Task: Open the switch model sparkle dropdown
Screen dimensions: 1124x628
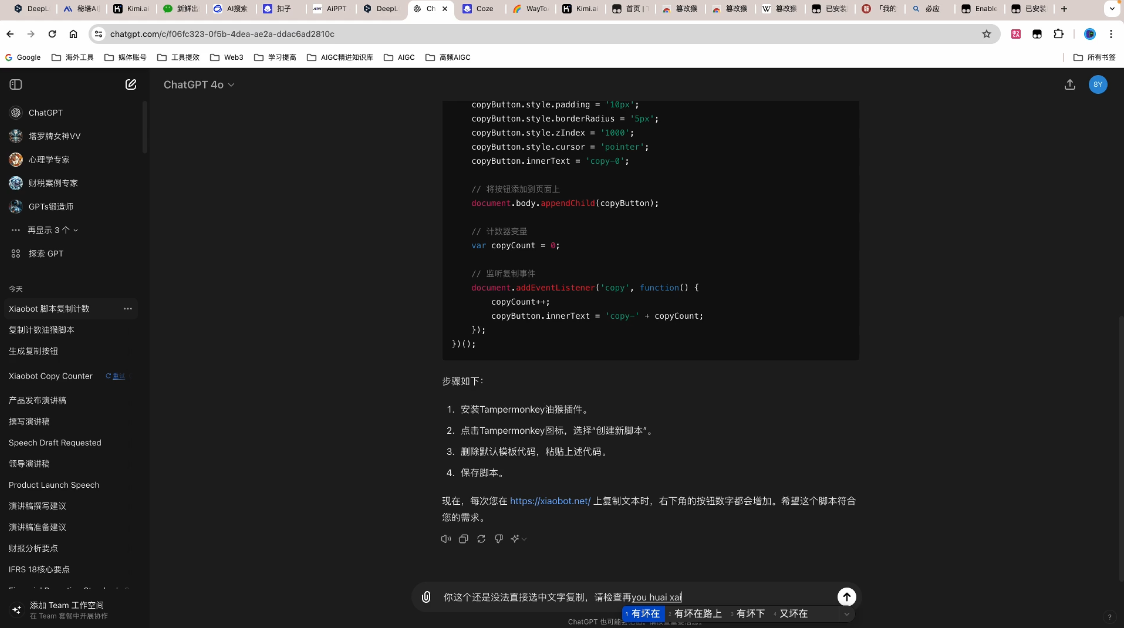Action: click(x=518, y=539)
